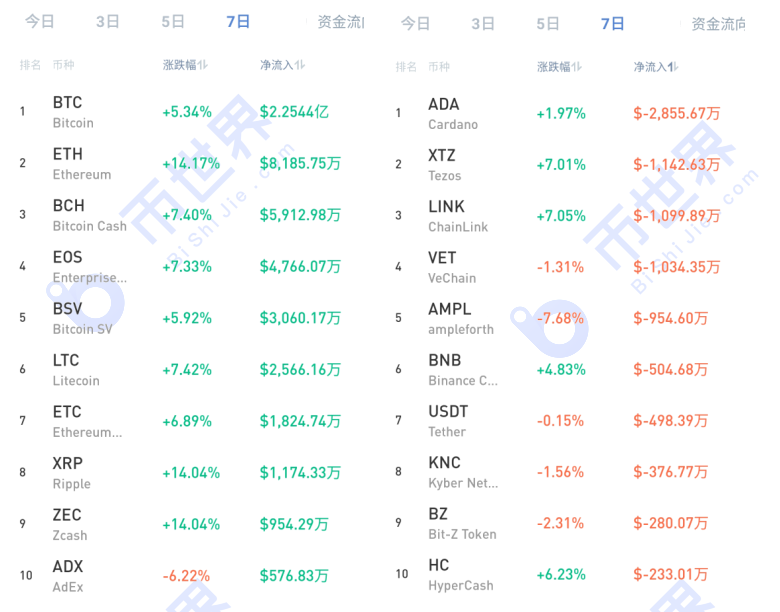Switch to 今日 tab above the BTC table
780x612 pixels.
pos(40,21)
